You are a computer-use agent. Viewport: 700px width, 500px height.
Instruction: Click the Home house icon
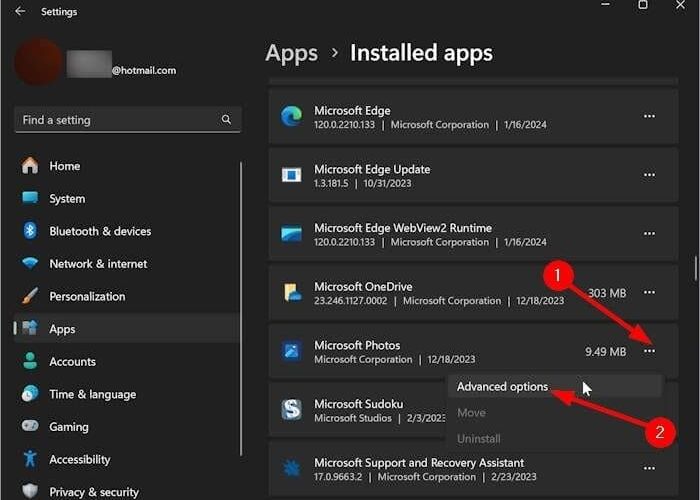point(30,166)
